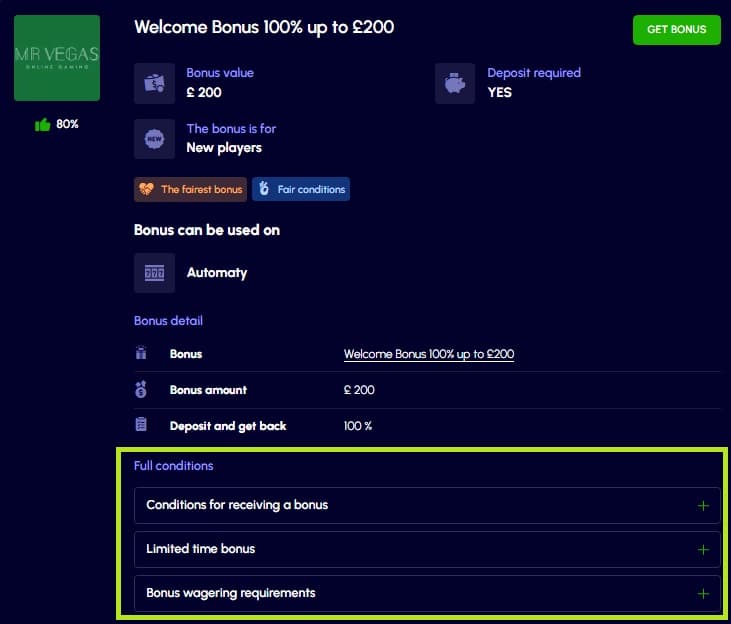Viewport: 731px width, 624px height.
Task: Click the Full conditions section label
Action: pyautogui.click(x=173, y=465)
